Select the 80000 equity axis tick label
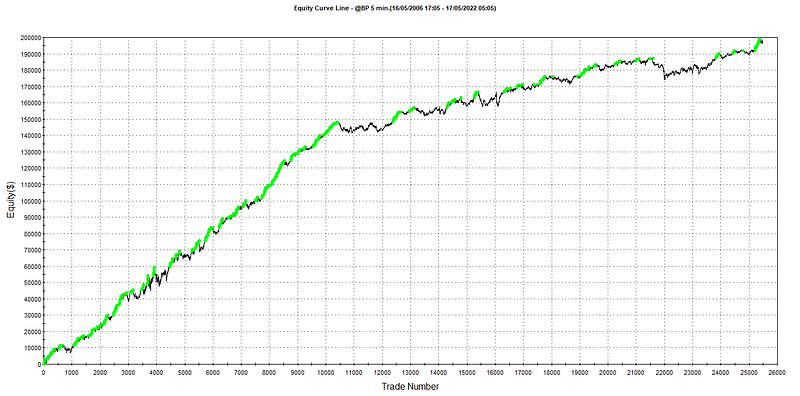Image resolution: width=800 pixels, height=396 pixels. point(32,234)
